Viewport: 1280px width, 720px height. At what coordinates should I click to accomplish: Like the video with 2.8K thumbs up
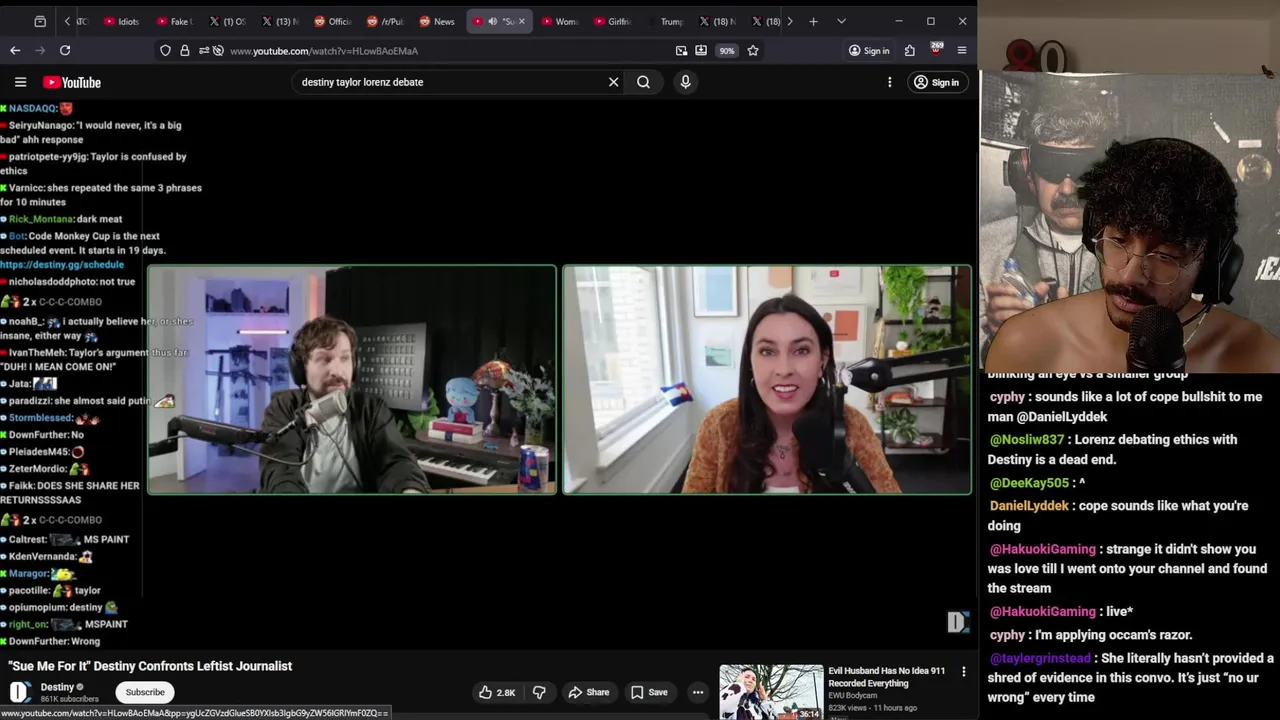point(497,692)
